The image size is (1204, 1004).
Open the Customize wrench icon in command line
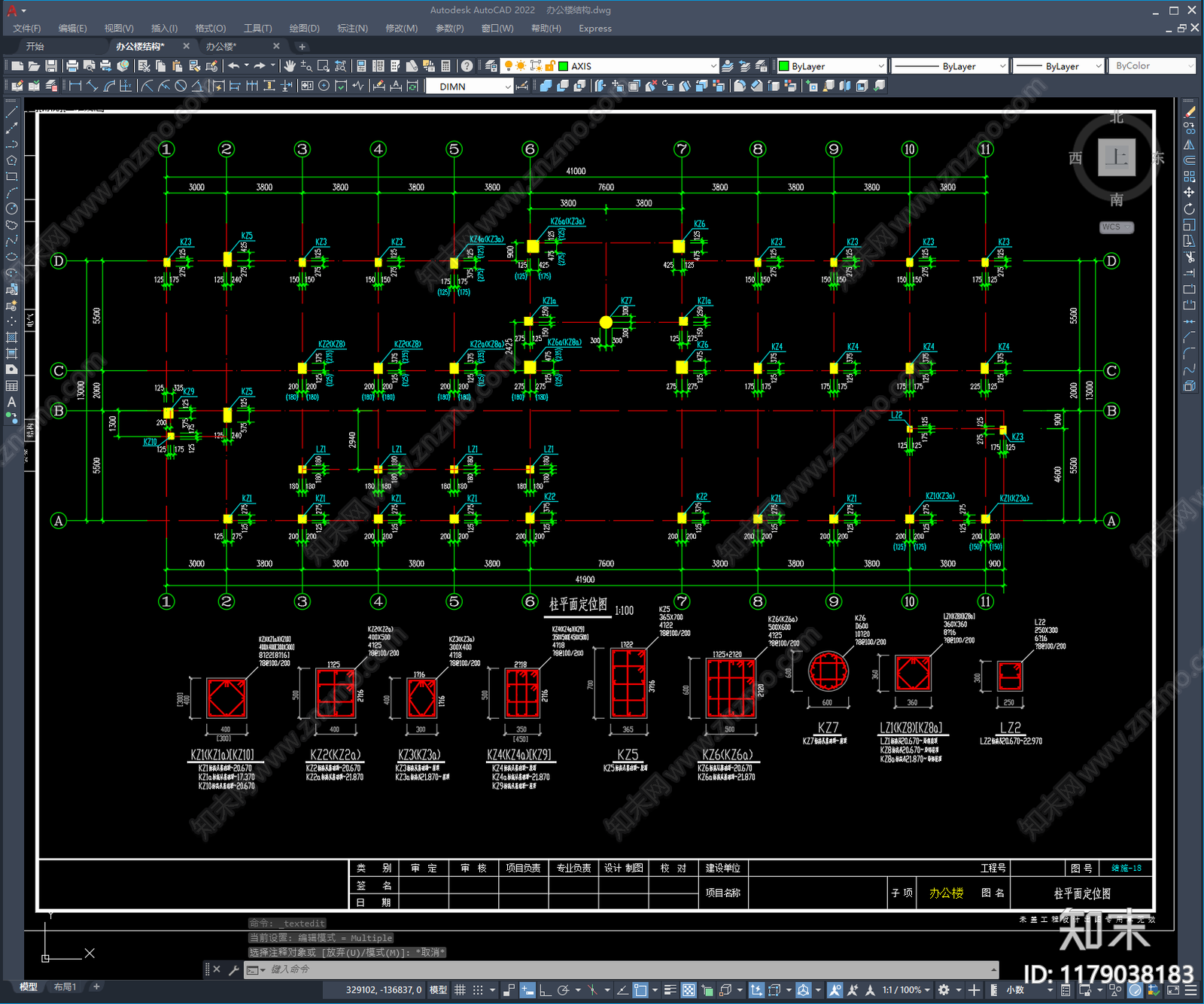click(233, 969)
